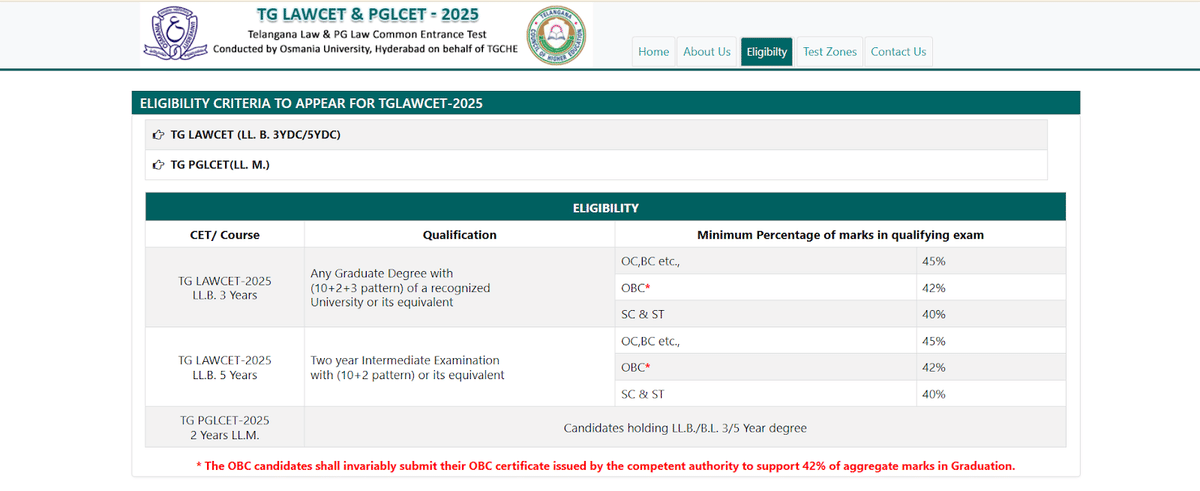This screenshot has height=491, width=1200.
Task: Click the red OBC certificate footnote
Action: [x=606, y=466]
